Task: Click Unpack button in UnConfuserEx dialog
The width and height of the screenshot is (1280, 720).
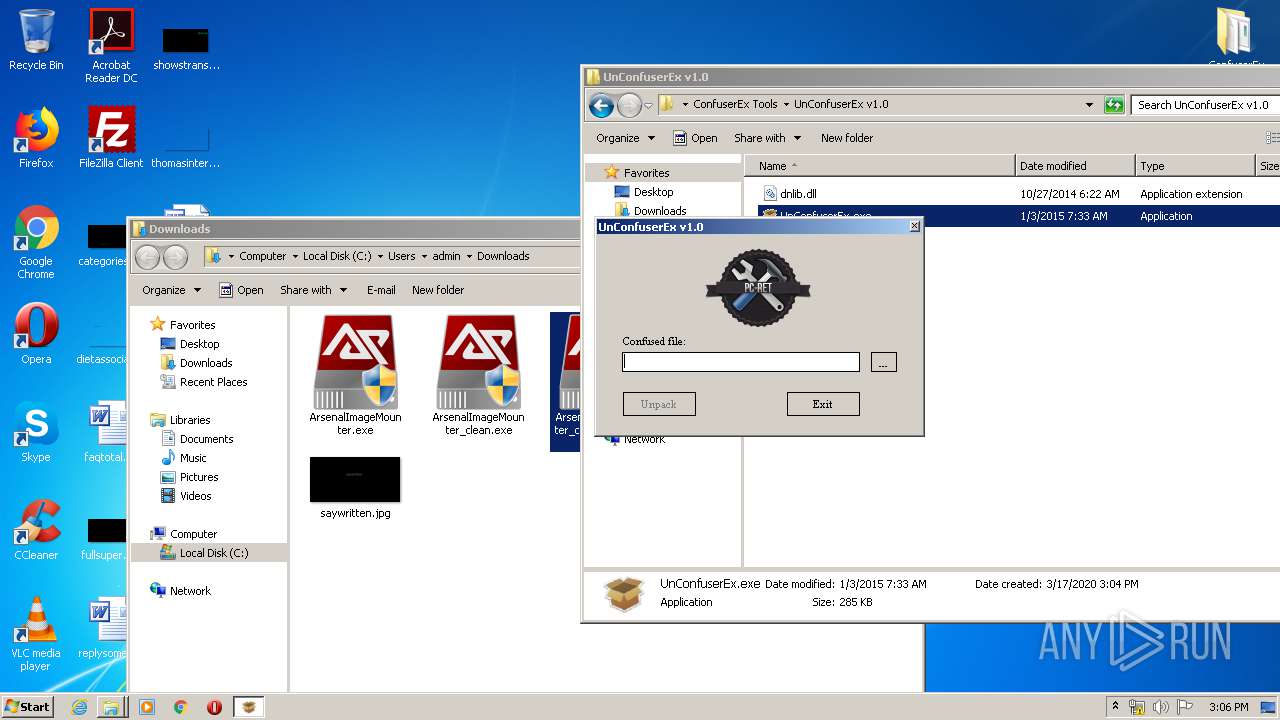Action: (x=659, y=404)
